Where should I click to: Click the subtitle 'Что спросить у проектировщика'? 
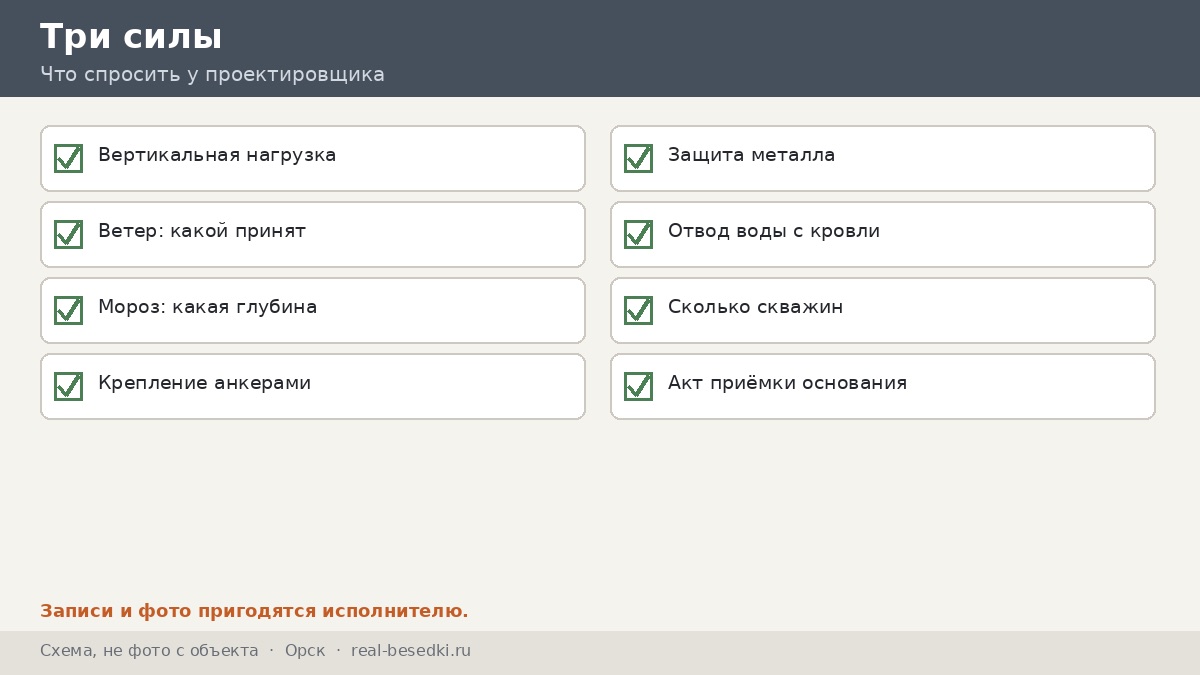[x=212, y=75]
